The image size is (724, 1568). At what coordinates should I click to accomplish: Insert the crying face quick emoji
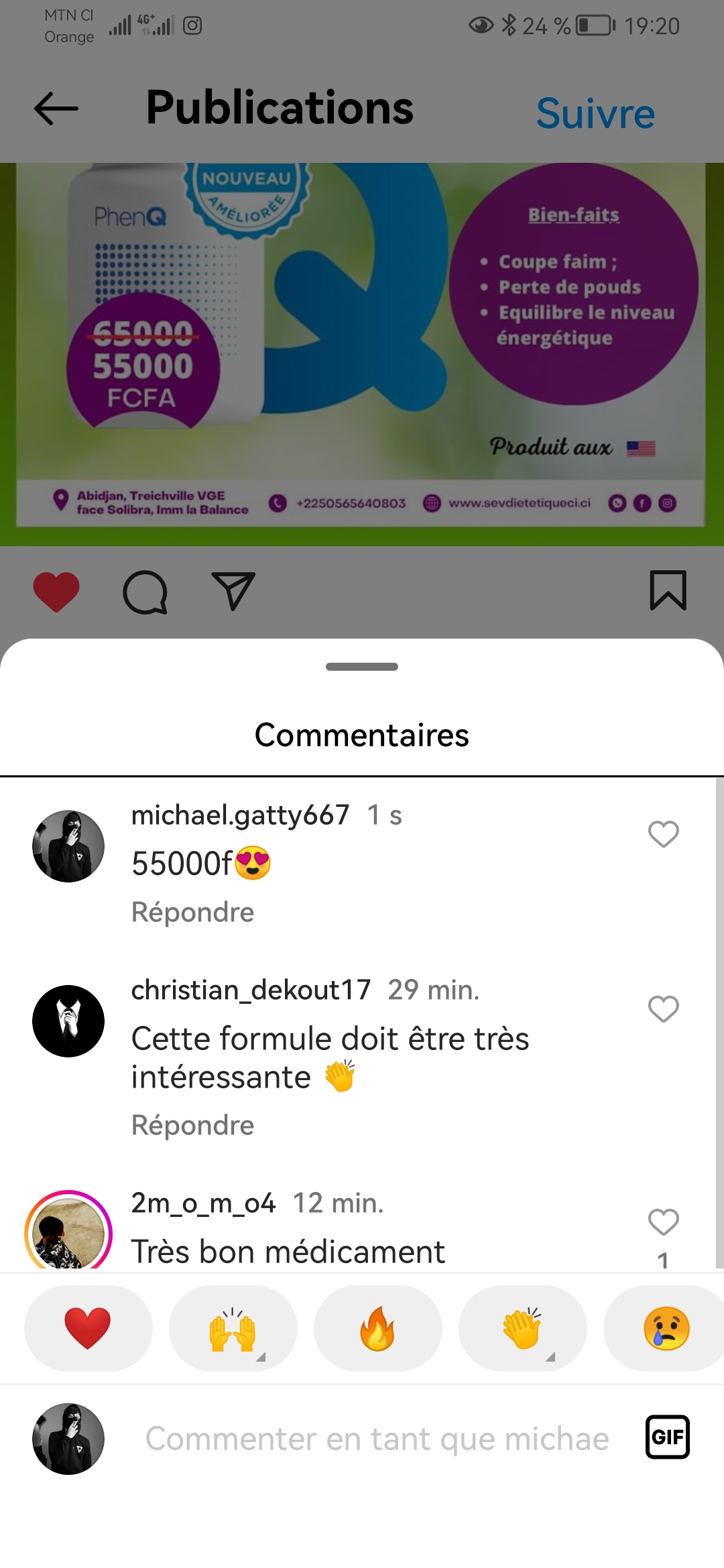666,1328
